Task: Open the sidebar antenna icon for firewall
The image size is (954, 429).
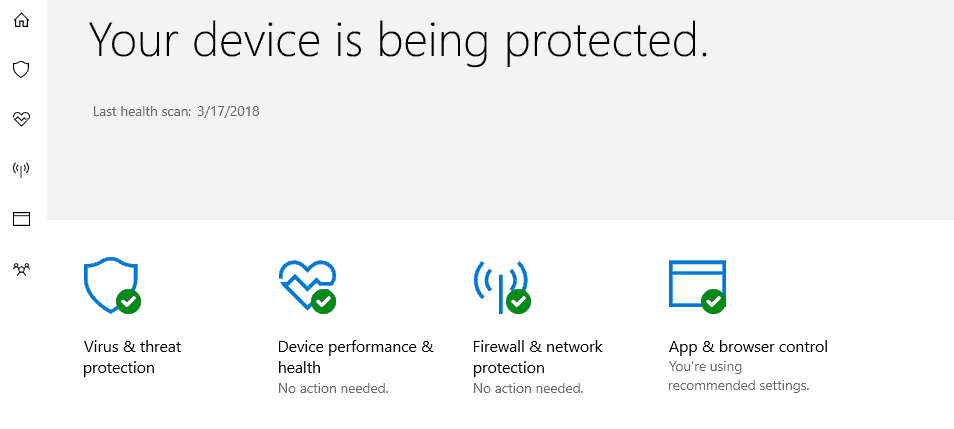Action: pos(21,169)
